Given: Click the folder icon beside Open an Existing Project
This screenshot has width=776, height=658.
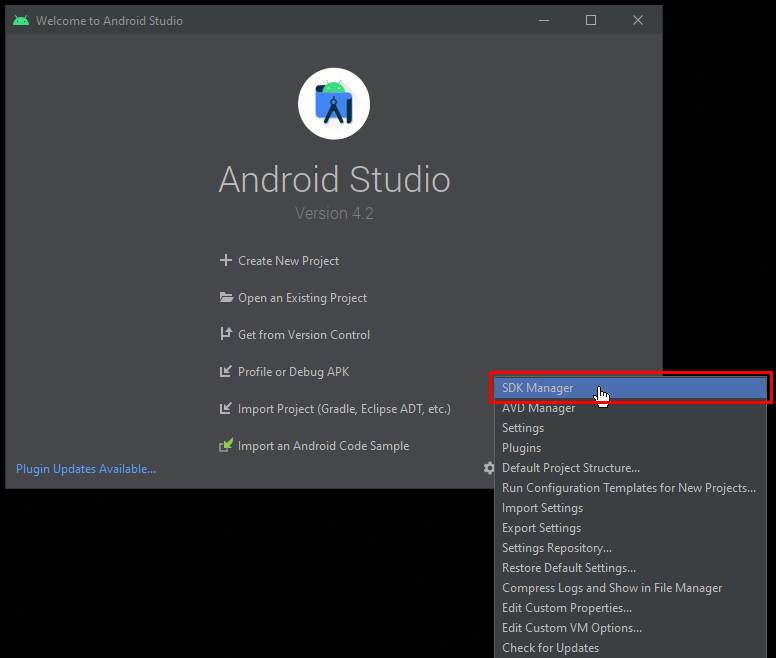Looking at the screenshot, I should tap(226, 297).
